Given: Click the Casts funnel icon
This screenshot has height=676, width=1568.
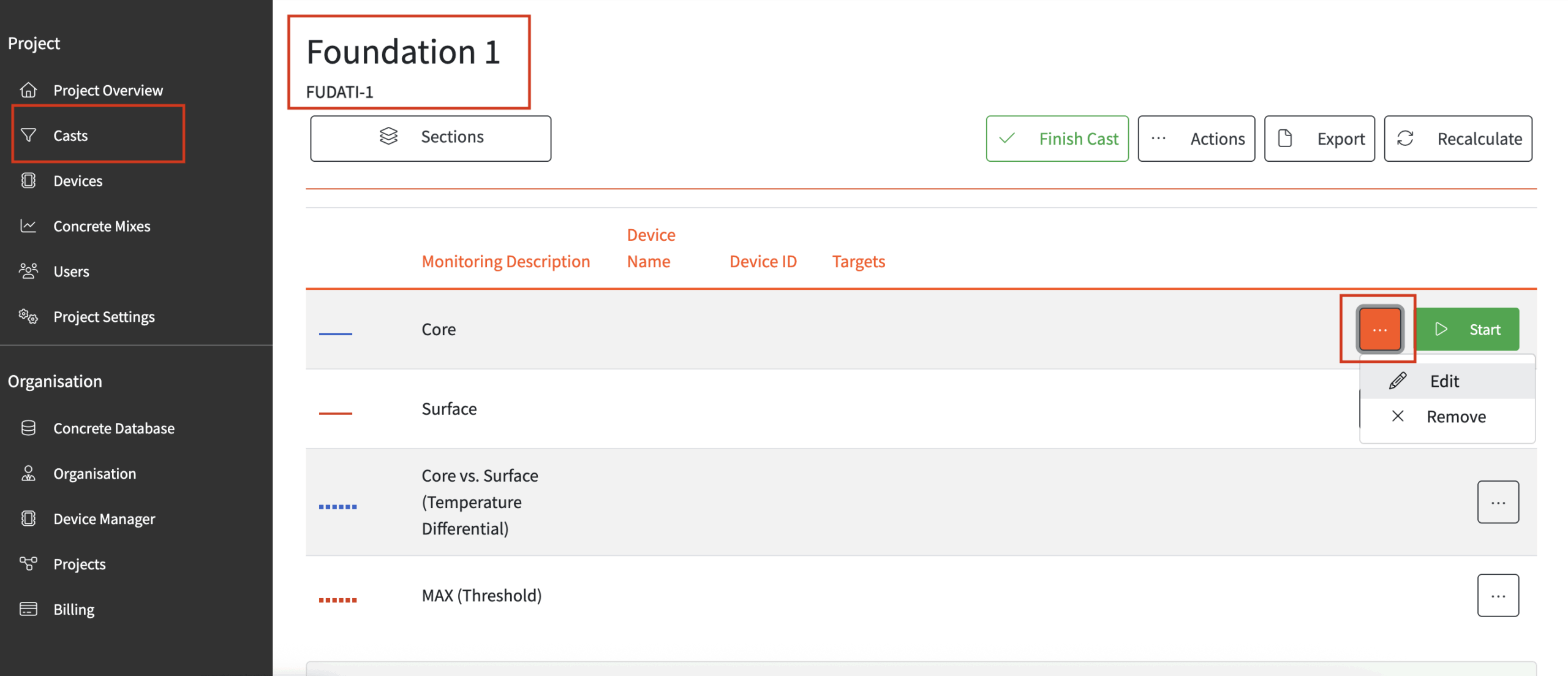Looking at the screenshot, I should point(29,135).
